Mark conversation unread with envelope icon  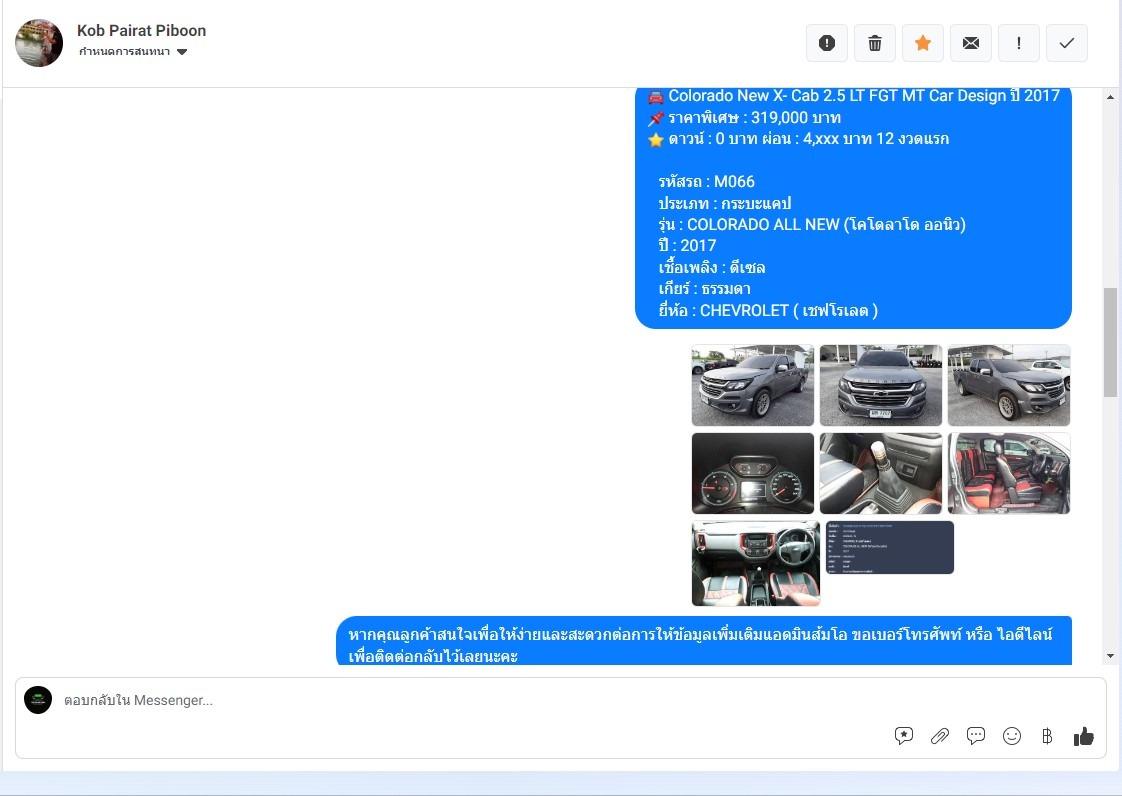tap(970, 43)
